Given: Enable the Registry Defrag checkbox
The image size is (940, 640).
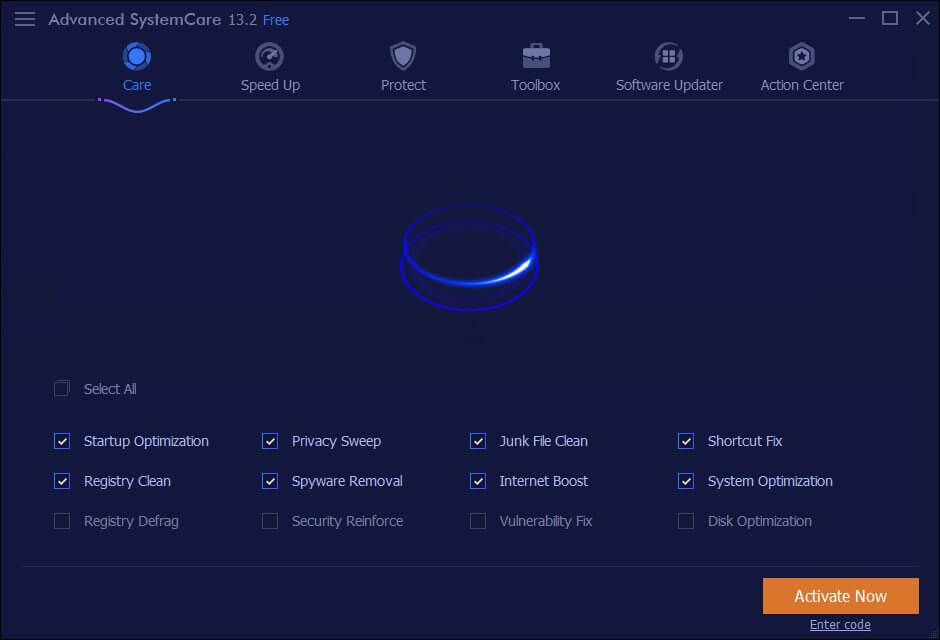Looking at the screenshot, I should click(x=62, y=521).
